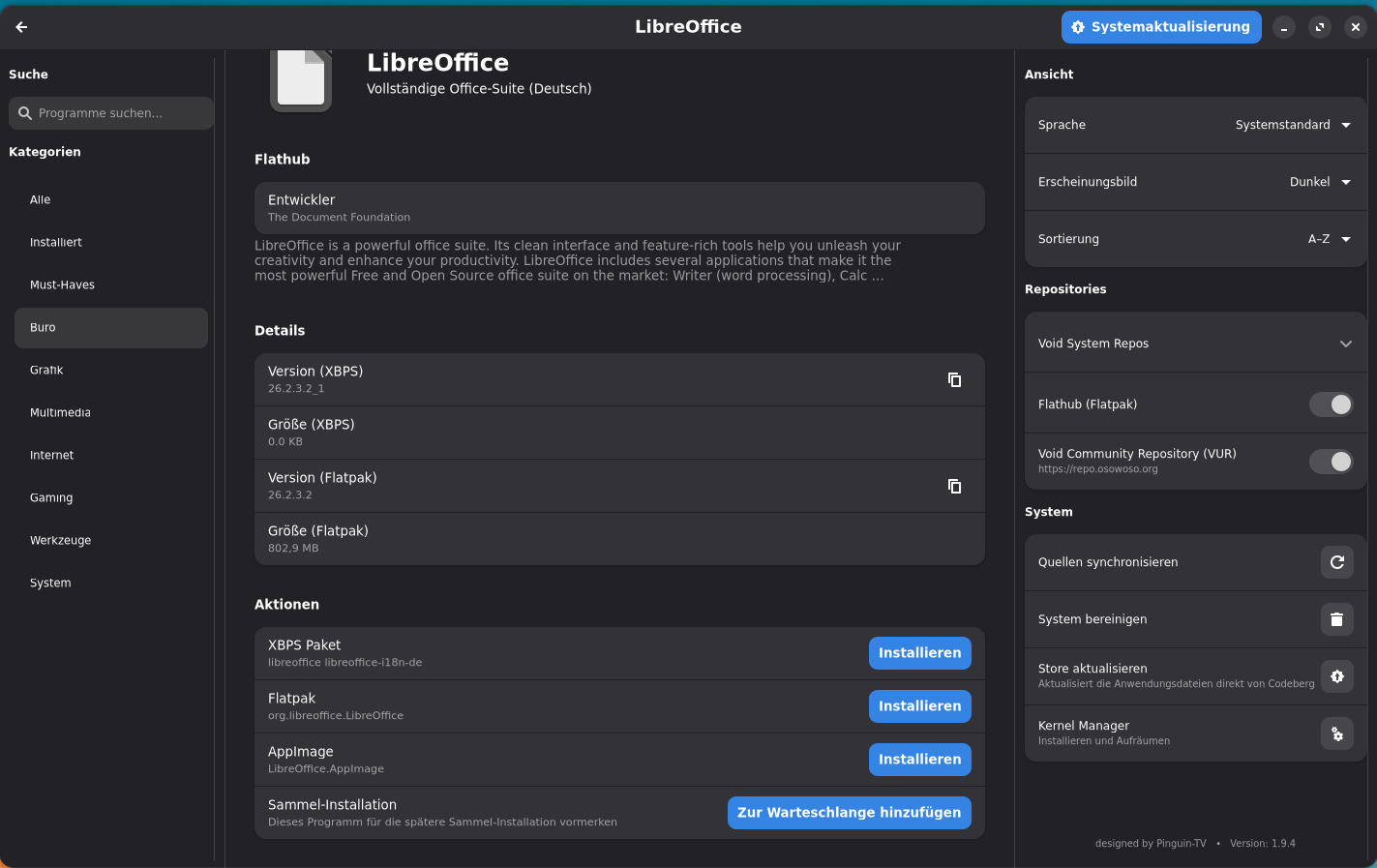The height and width of the screenshot is (868, 1377).
Task: Click the Größe (Flatpak) row
Action: (x=619, y=539)
